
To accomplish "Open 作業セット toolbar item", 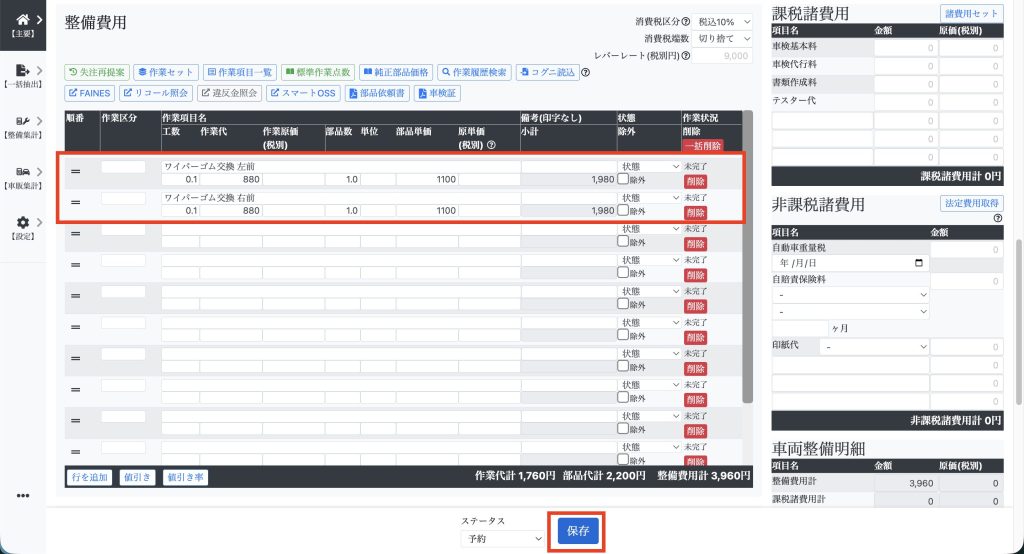I will point(165,73).
